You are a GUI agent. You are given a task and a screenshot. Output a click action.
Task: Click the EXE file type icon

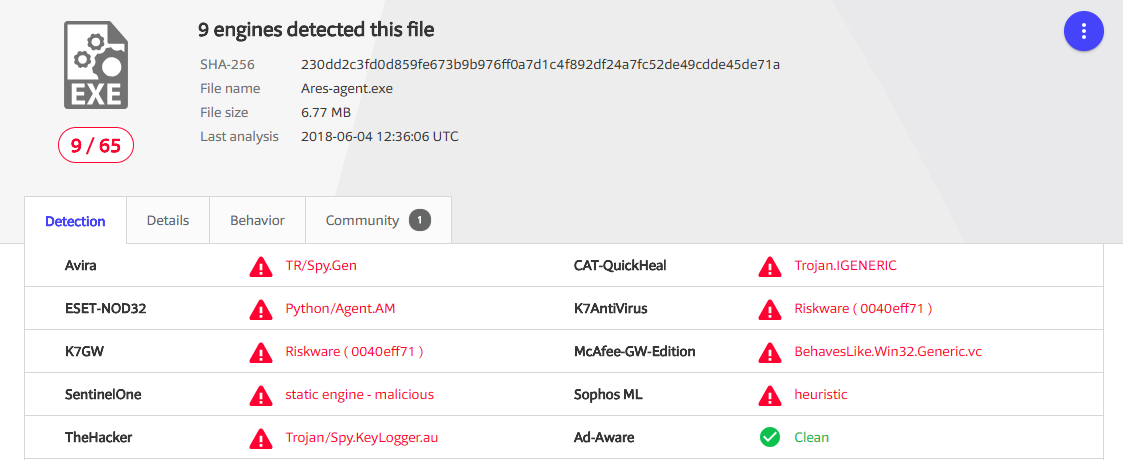[96, 65]
